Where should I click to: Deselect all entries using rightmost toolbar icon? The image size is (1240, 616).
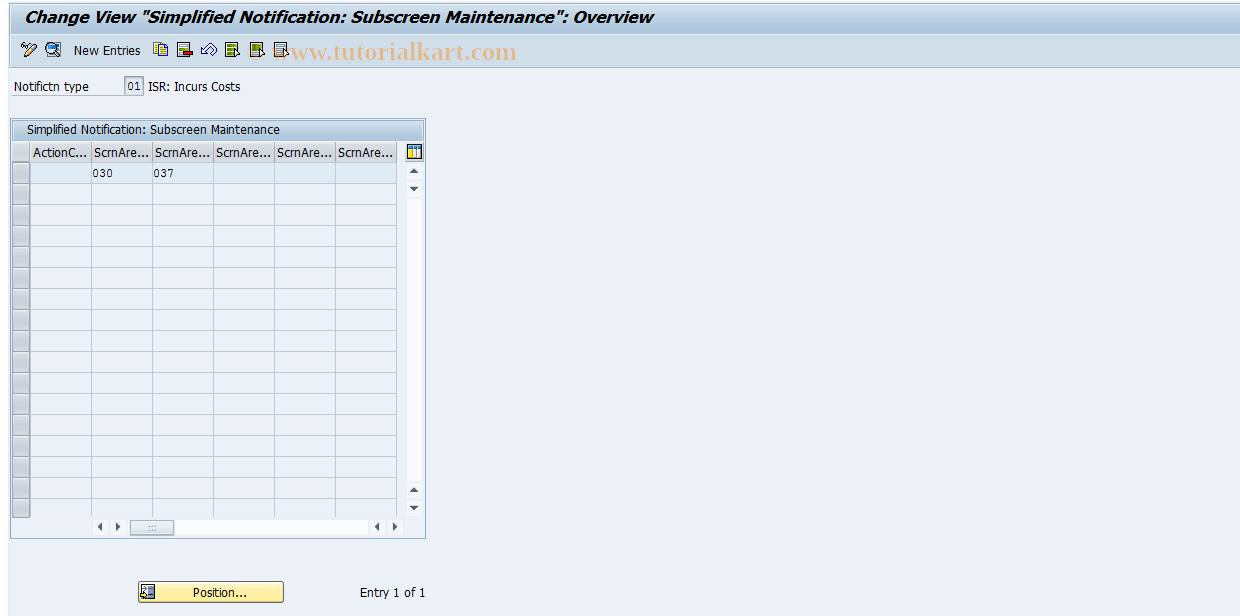click(281, 50)
